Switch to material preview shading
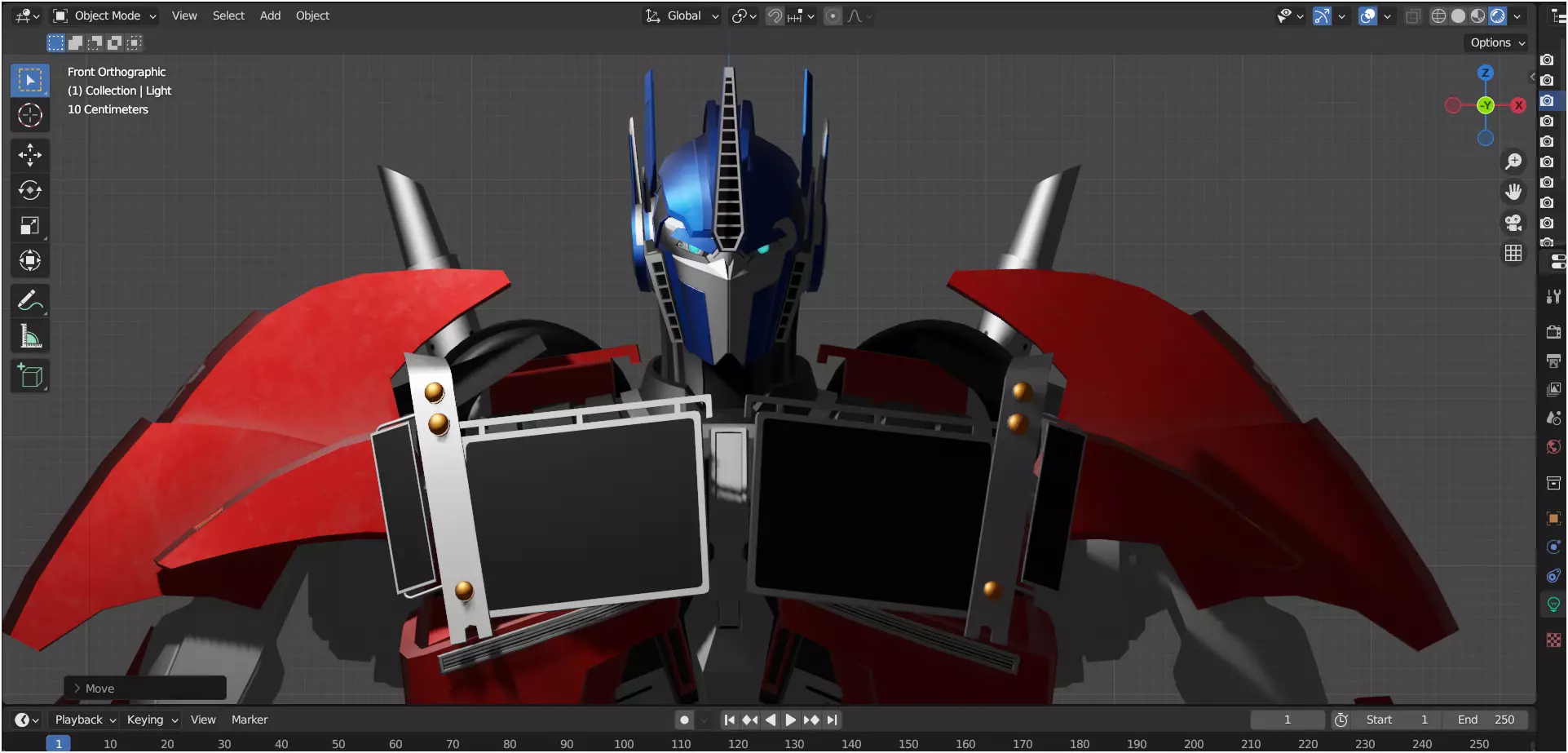Viewport: 1568px width, 753px height. point(1477,16)
